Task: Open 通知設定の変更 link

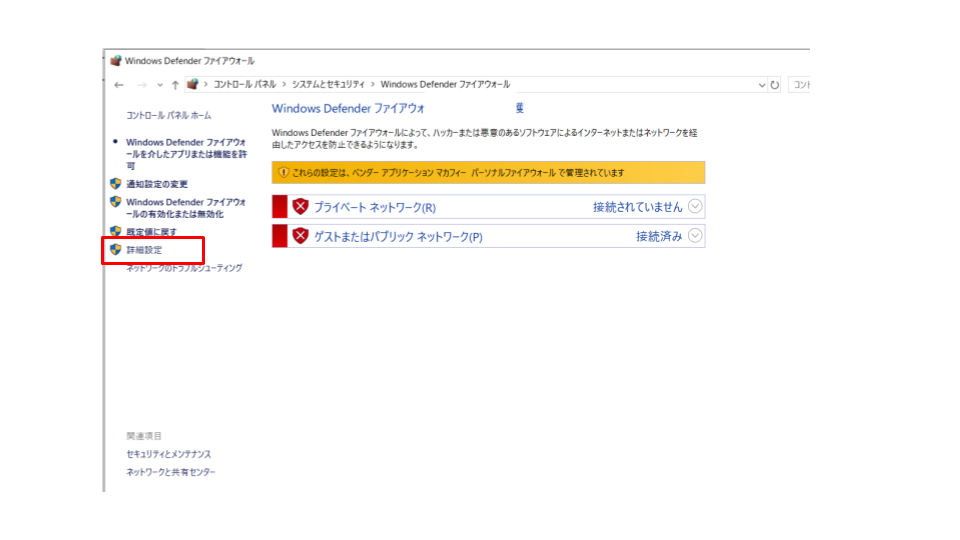Action: [x=157, y=184]
